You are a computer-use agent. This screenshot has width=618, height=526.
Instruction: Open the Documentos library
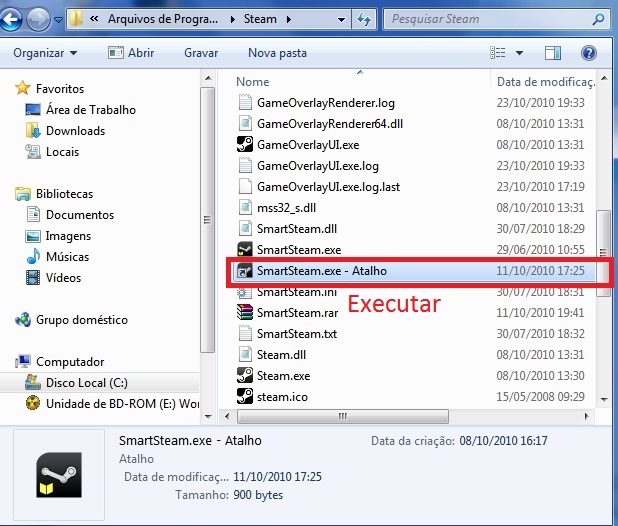click(70, 215)
